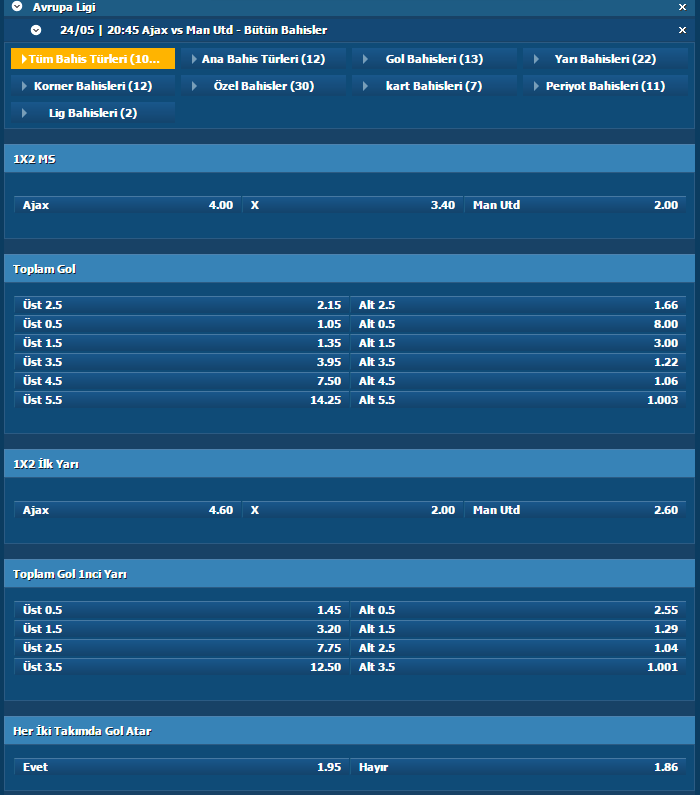Select Alt 2.5 at 1.66 in Toplam Gol
Image resolution: width=700 pixels, height=795 pixels.
coord(518,305)
